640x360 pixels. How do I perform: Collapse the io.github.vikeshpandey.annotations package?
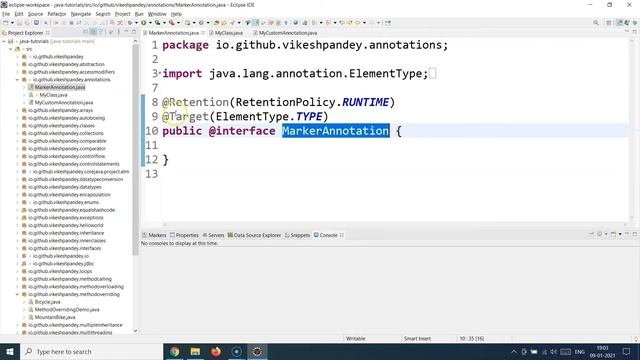tap(18, 80)
